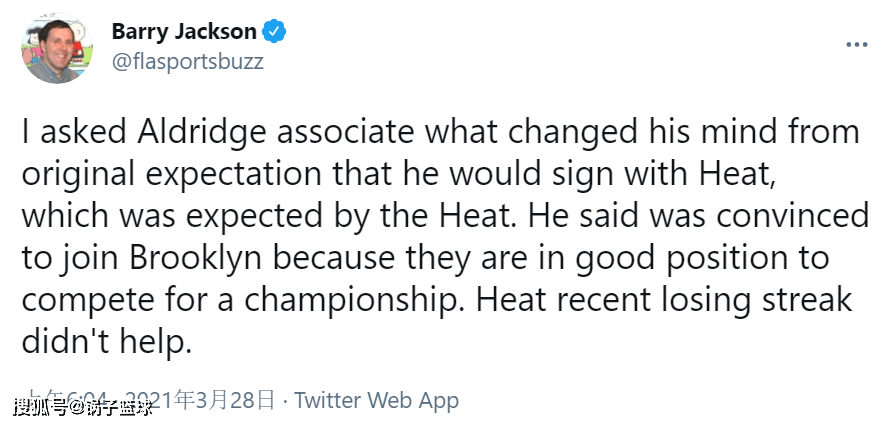888x426 pixels.
Task: Click the last tweet line "didn't help."
Action: [103, 342]
